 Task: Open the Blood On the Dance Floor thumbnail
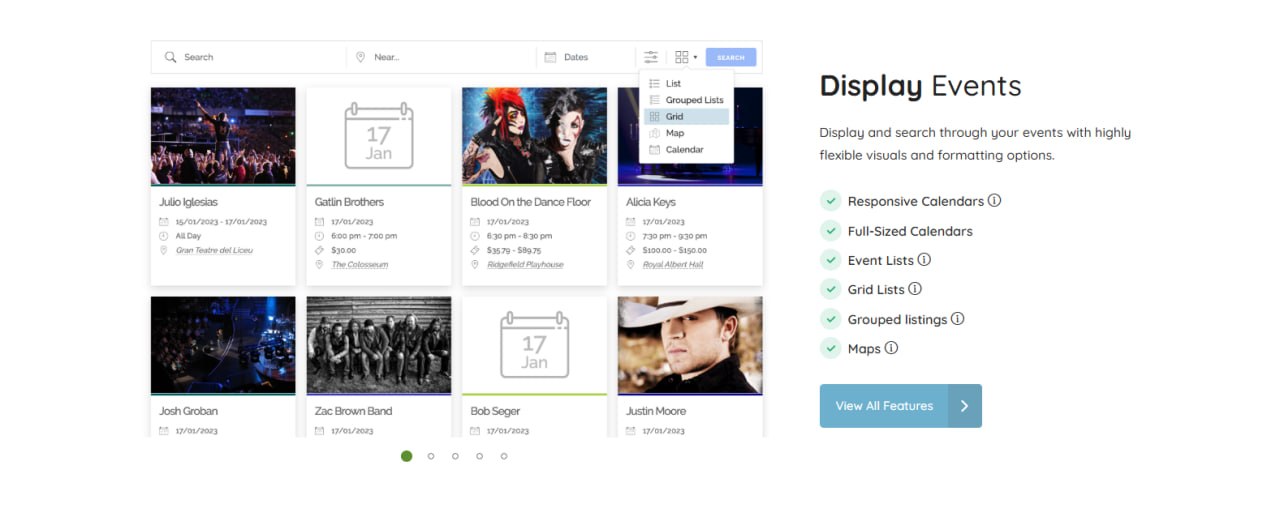pos(535,136)
